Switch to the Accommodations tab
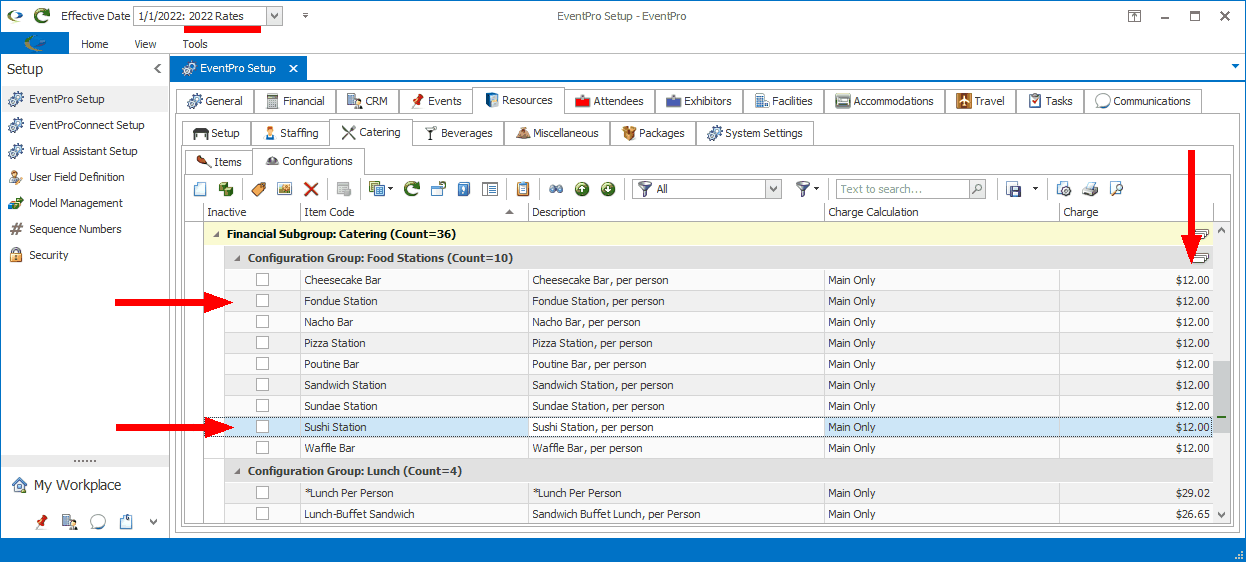 click(x=884, y=101)
